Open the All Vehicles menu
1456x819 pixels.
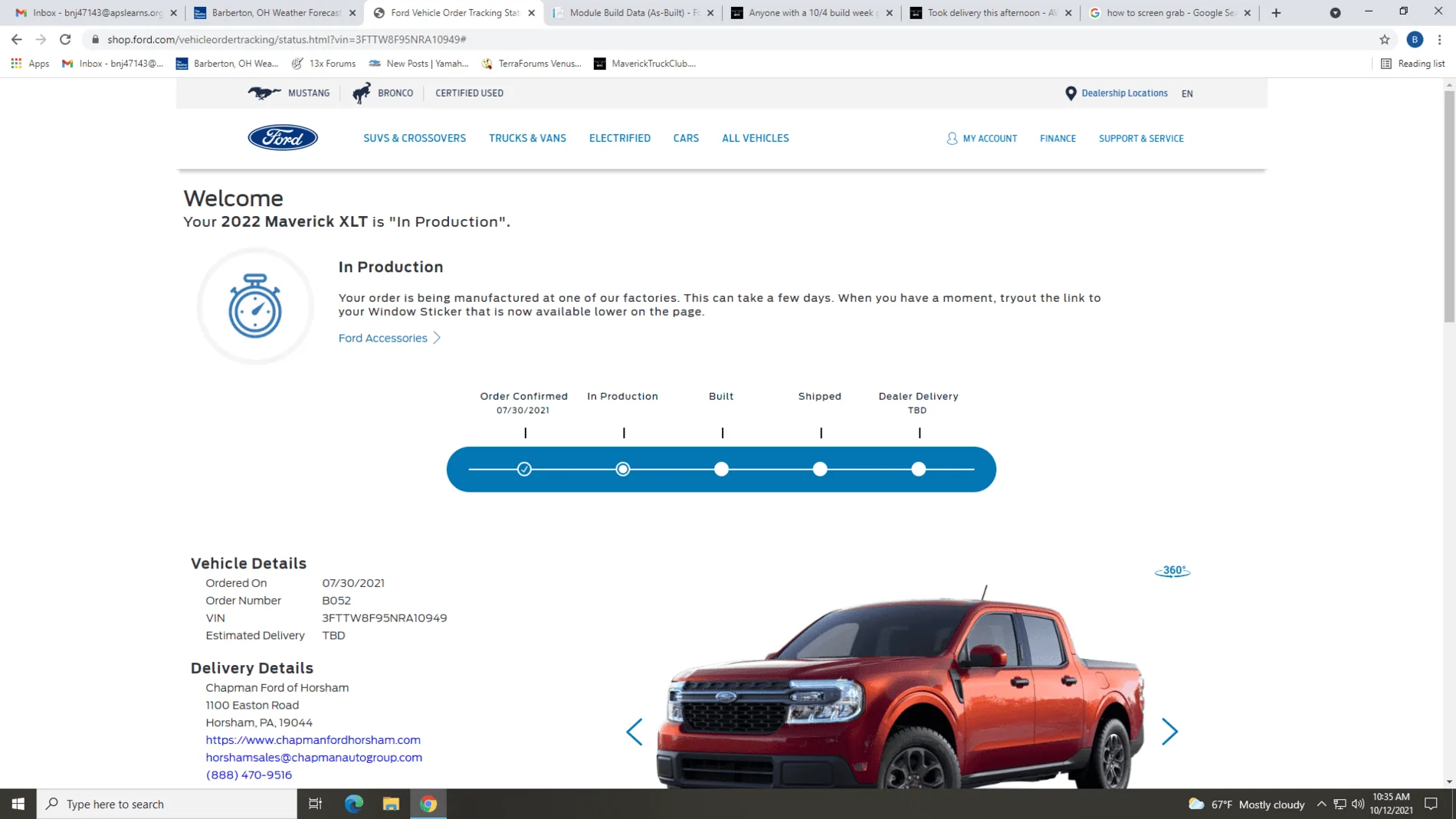tap(756, 139)
